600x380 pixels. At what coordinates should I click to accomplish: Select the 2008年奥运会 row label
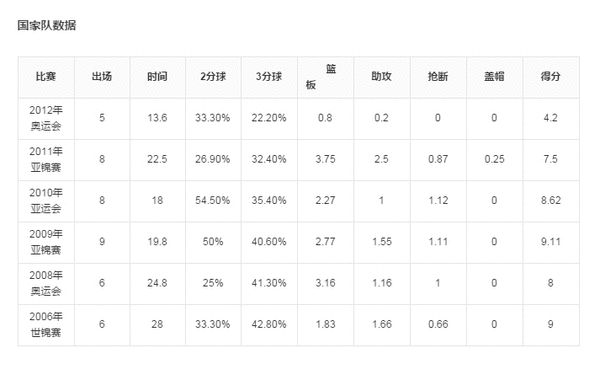pos(46,283)
